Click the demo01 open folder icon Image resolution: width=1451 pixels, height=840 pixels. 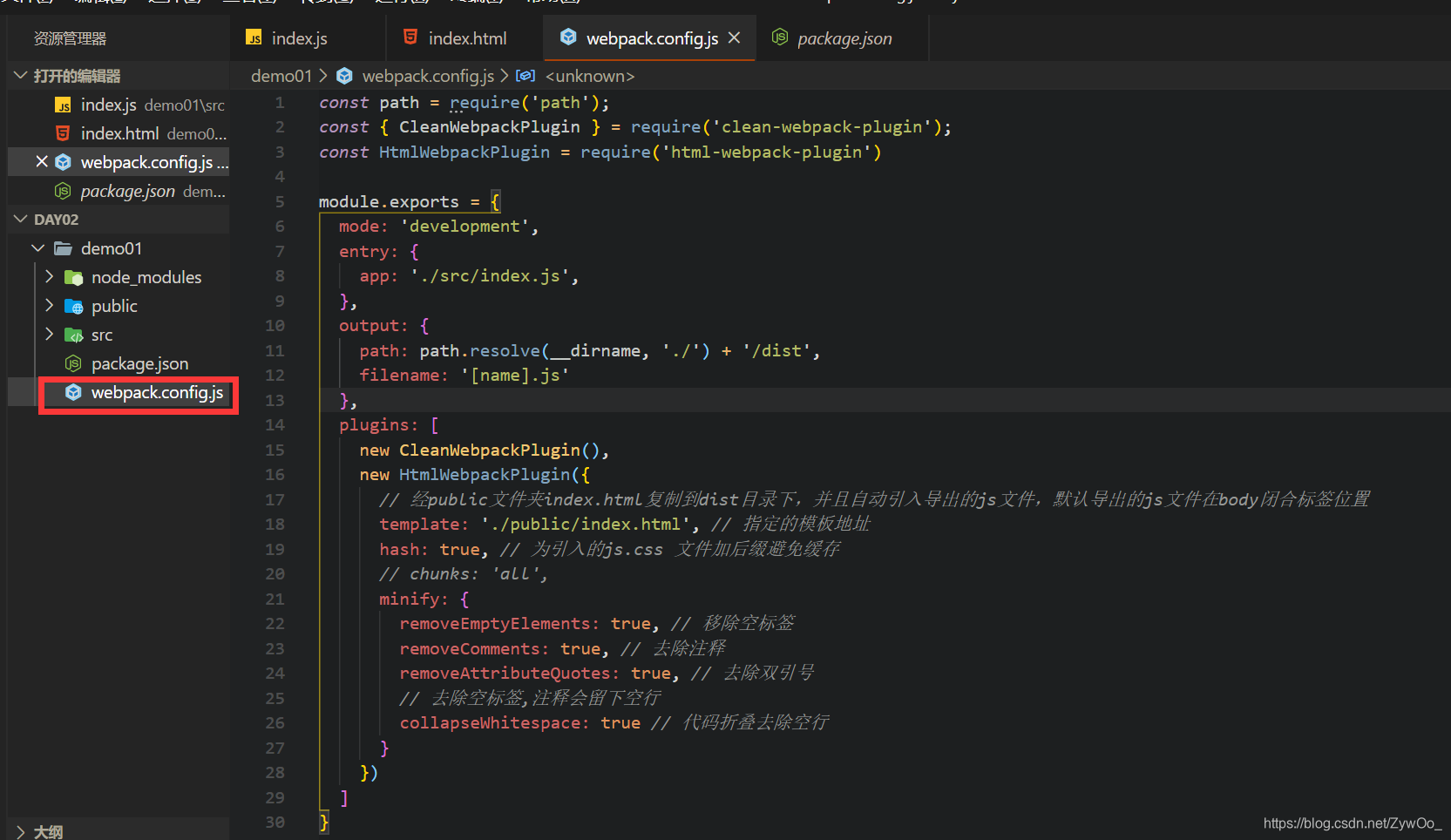(63, 248)
